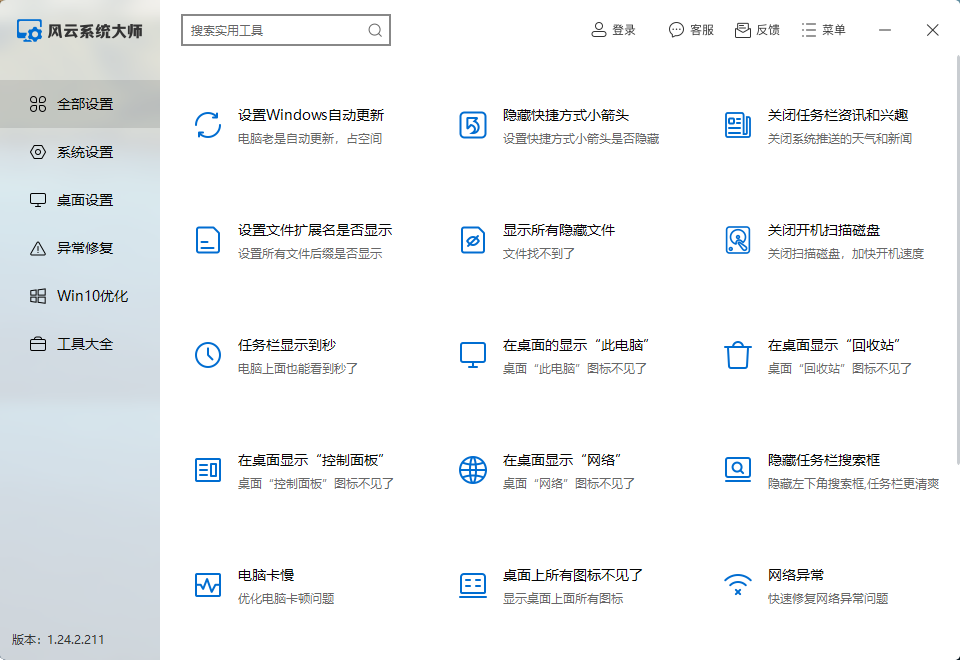Image resolution: width=960 pixels, height=660 pixels.
Task: Open 任务栏显示到秒 title
Action: 287,345
